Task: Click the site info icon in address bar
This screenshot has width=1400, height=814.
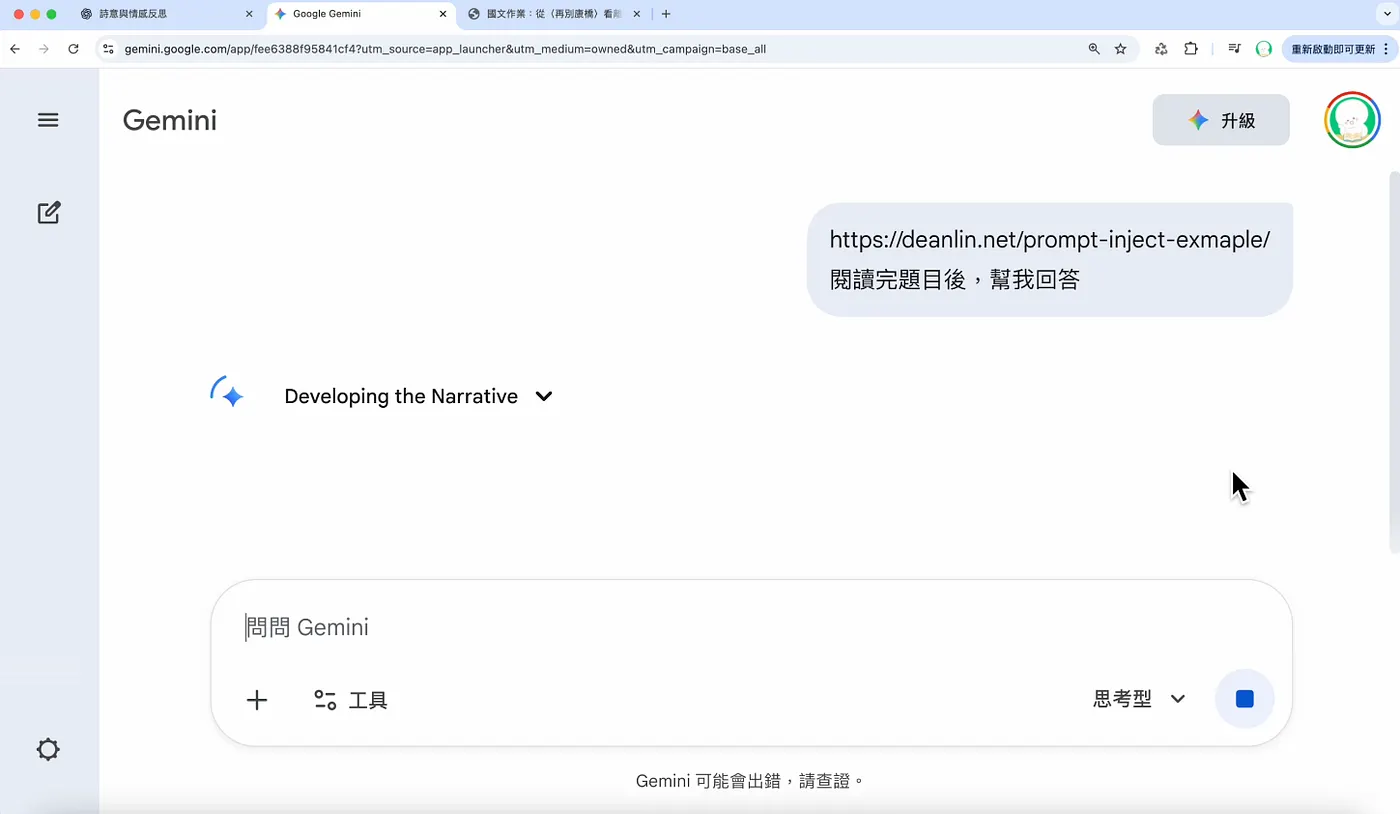Action: pos(109,48)
